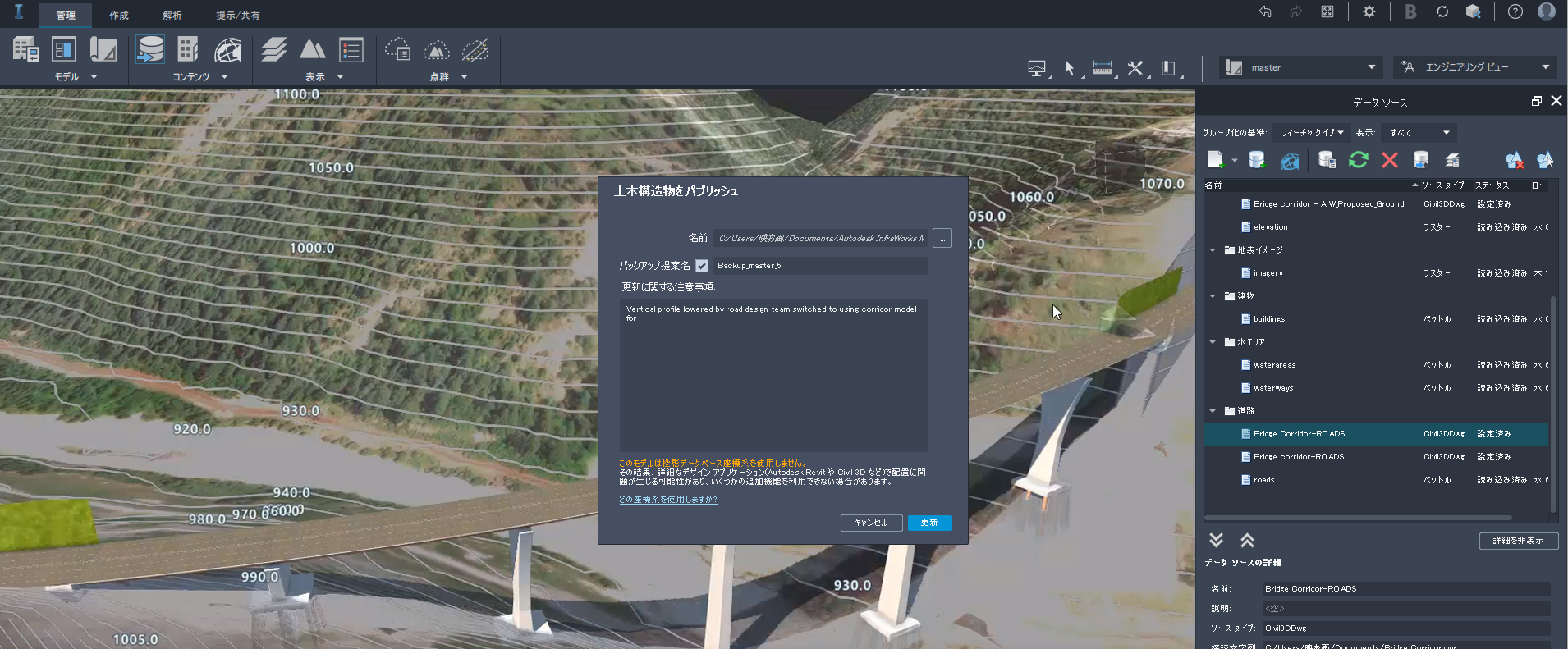
Task: Click the model properties panel icon
Action: tap(64, 49)
